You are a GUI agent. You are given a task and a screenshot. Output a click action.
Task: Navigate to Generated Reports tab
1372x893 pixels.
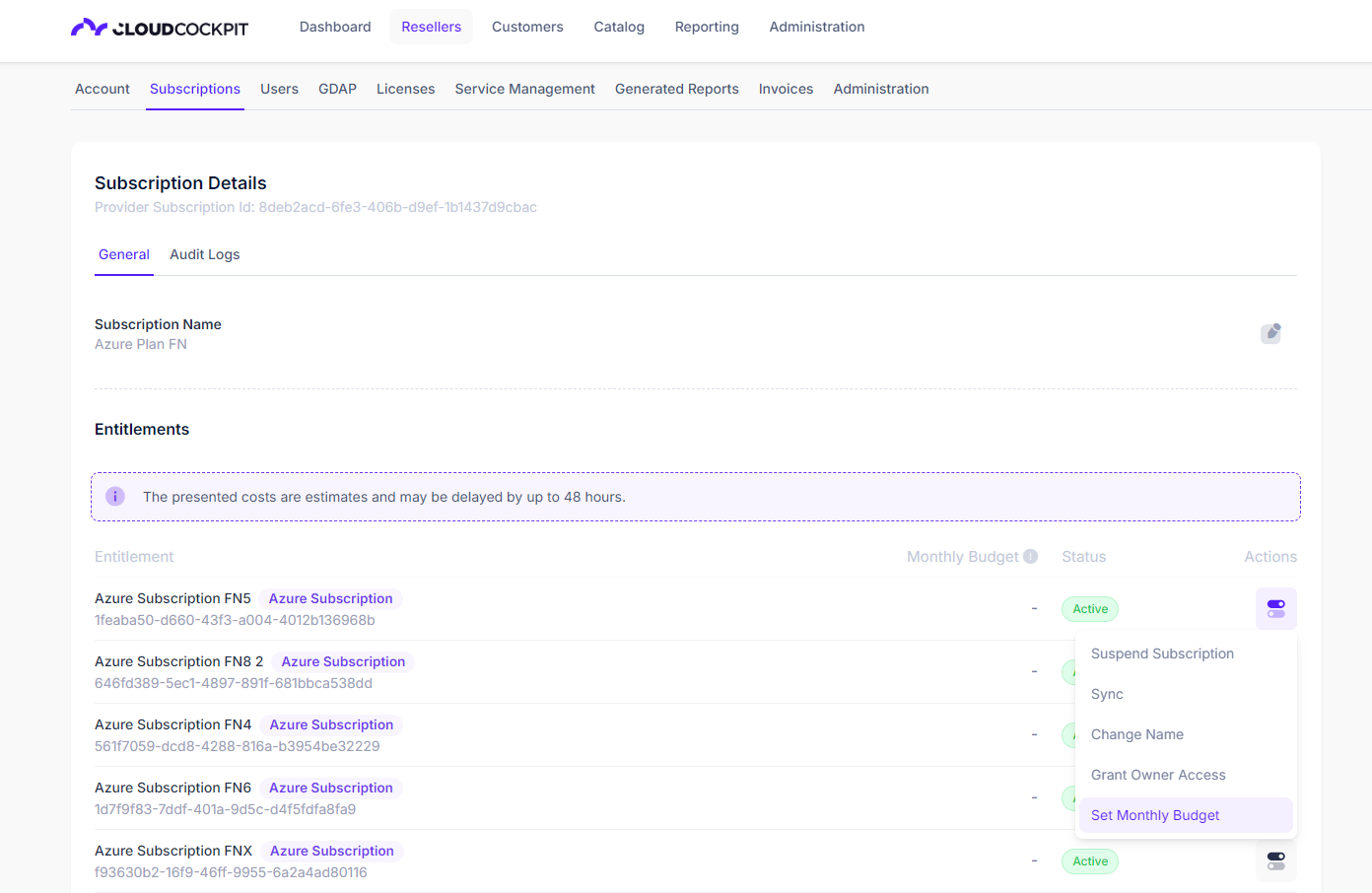point(676,89)
